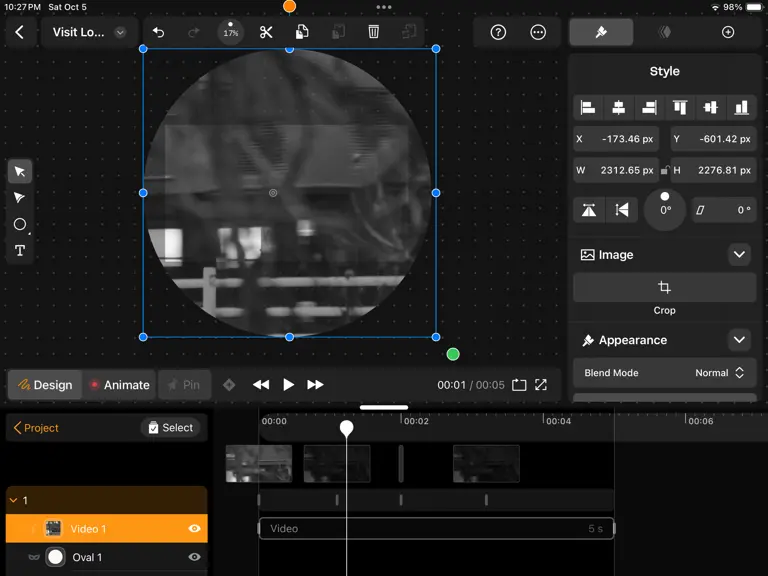Delete selection with trash icon

[374, 32]
